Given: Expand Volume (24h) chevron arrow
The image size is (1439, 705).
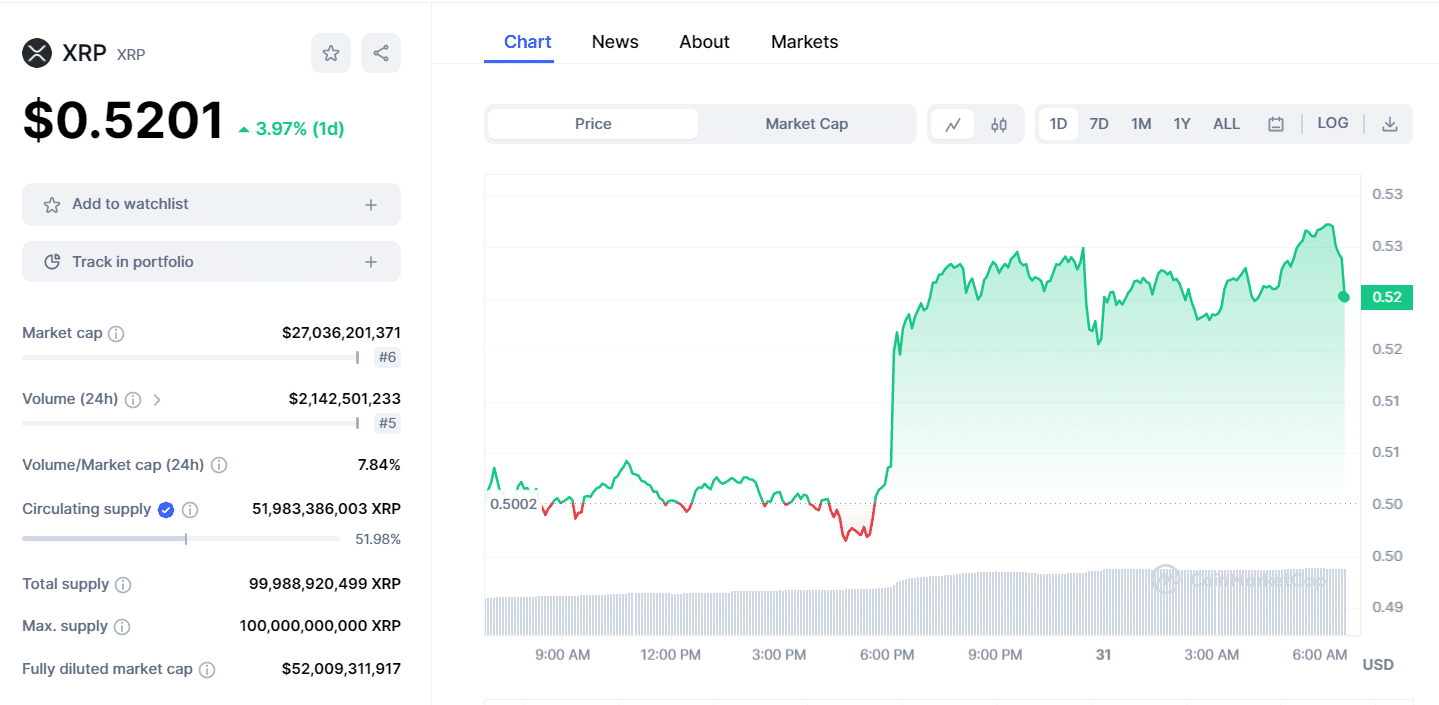Looking at the screenshot, I should click(157, 399).
